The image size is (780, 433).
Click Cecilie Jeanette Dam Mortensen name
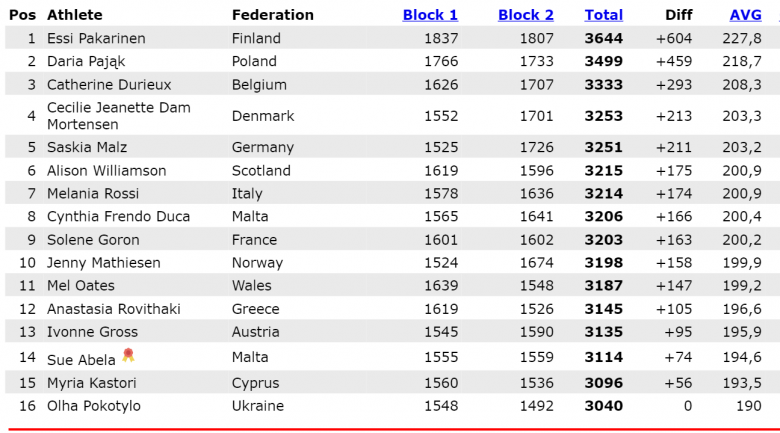118,116
